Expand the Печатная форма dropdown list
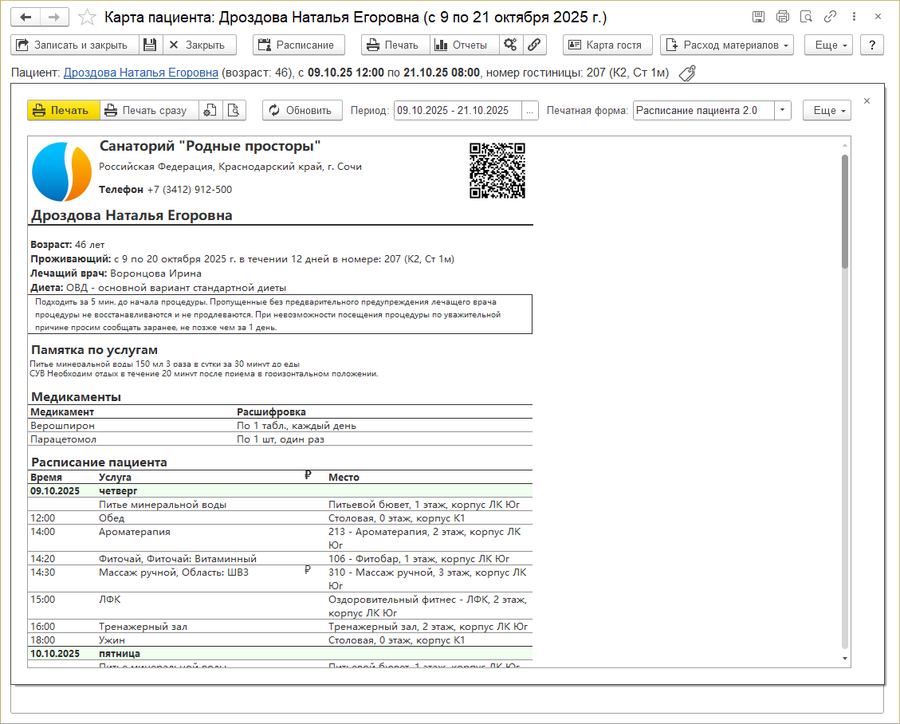The image size is (900, 724). [782, 110]
